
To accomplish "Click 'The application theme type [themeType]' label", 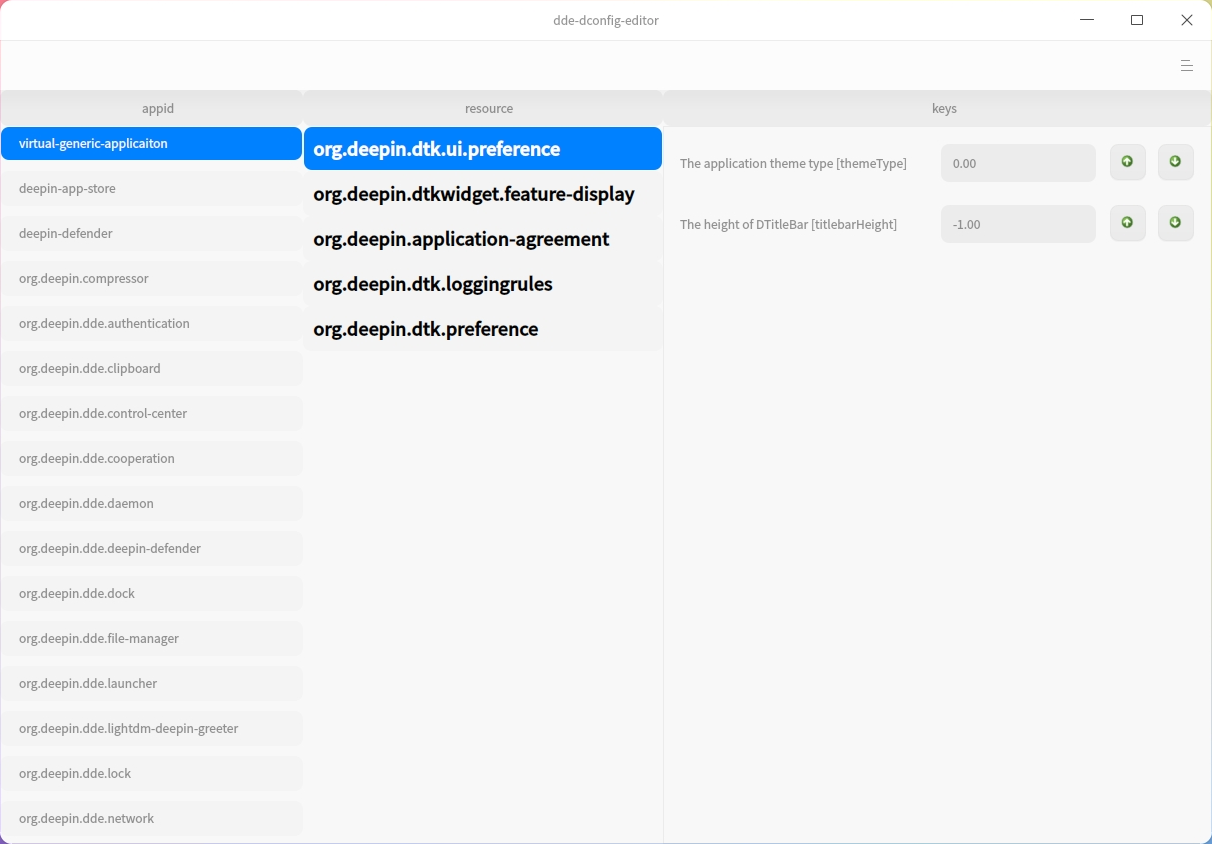I will click(x=793, y=163).
